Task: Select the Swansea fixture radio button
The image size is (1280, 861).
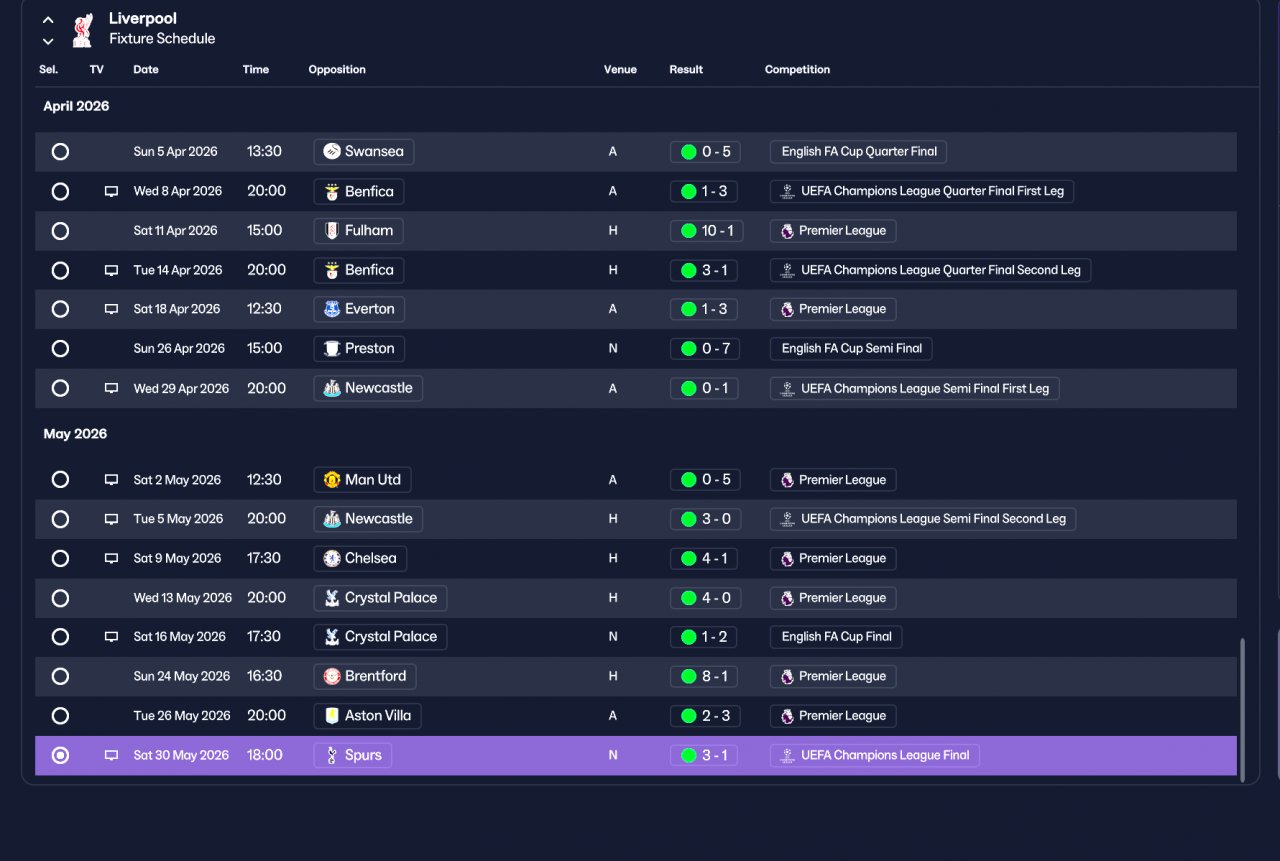Action: [x=60, y=152]
